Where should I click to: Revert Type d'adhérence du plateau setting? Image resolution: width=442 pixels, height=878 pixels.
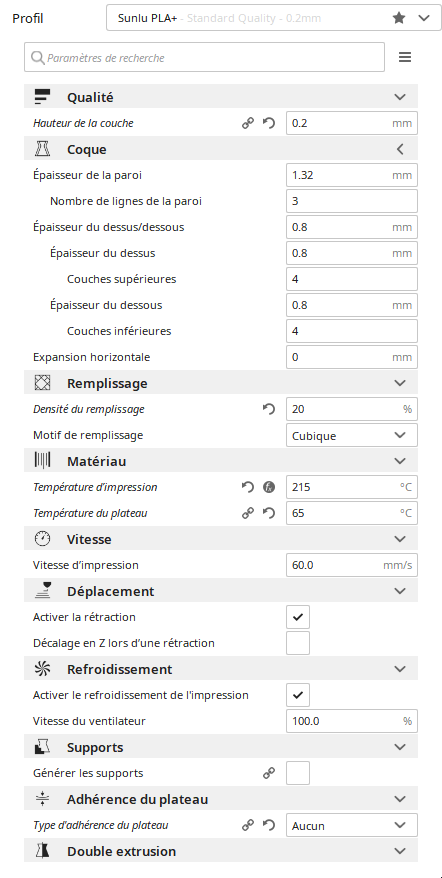click(269, 825)
